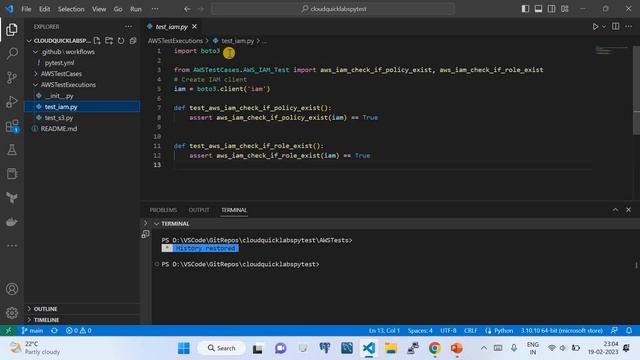
Task: Open the Selection menu
Action: (71, 9)
